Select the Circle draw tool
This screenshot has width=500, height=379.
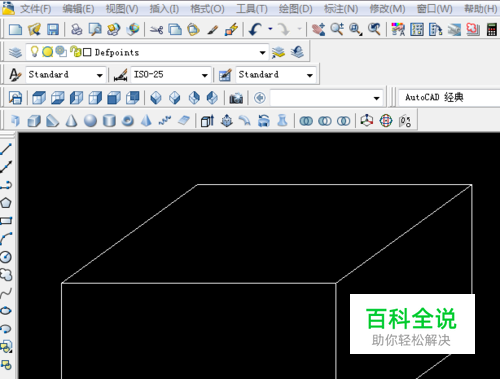coord(6,257)
